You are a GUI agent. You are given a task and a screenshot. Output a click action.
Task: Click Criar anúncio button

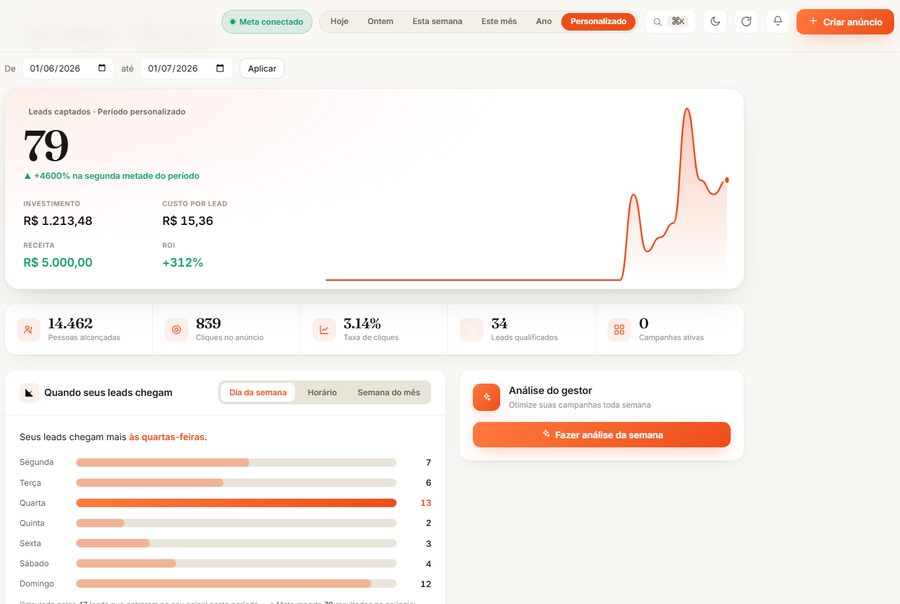[845, 22]
